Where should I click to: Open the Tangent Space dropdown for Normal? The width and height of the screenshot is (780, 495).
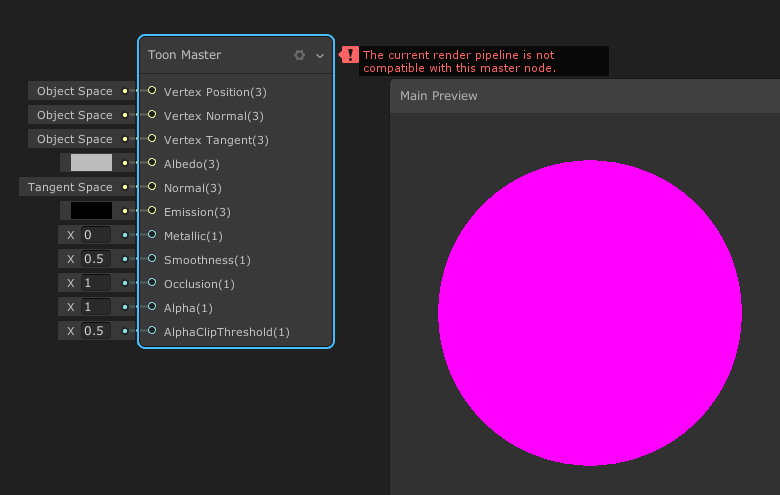point(70,187)
